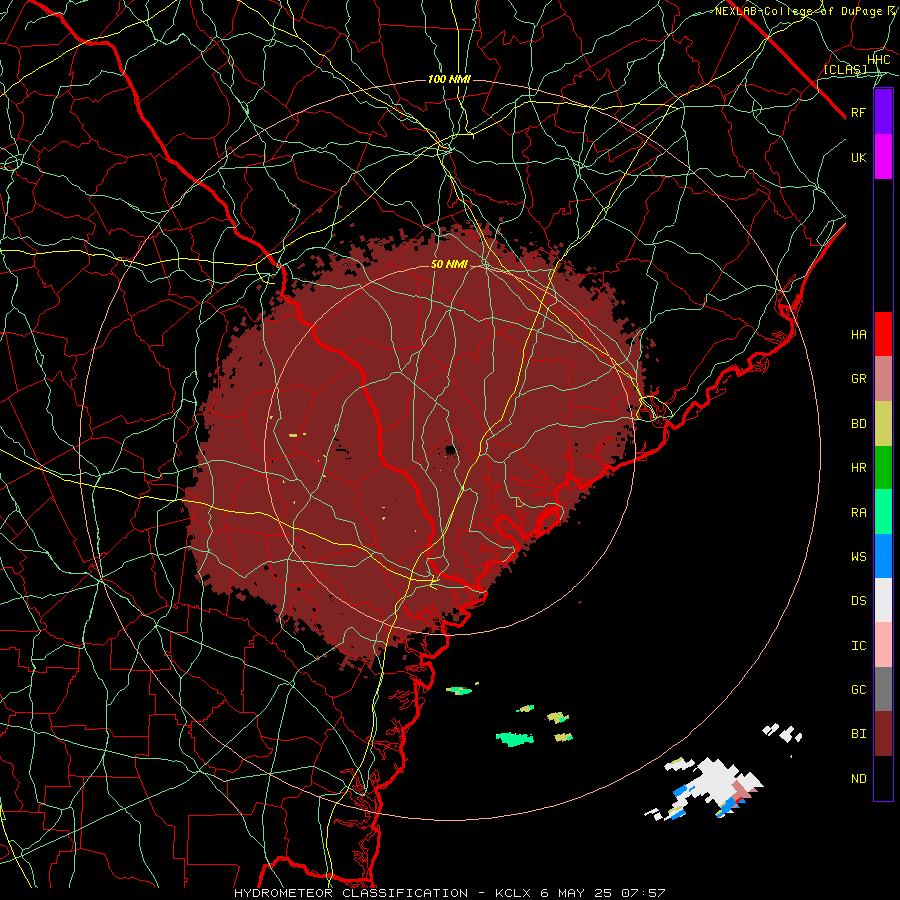Click the magenta UK legend color block
Viewport: 900px width, 900px height.
click(x=883, y=157)
